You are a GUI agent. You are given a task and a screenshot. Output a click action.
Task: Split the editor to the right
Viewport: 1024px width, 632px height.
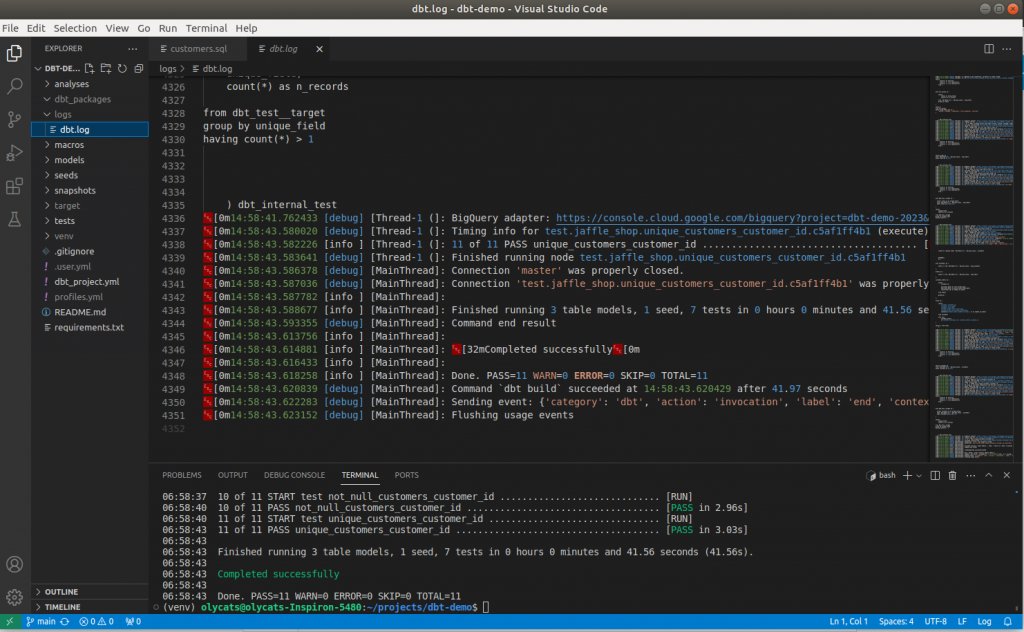point(989,48)
